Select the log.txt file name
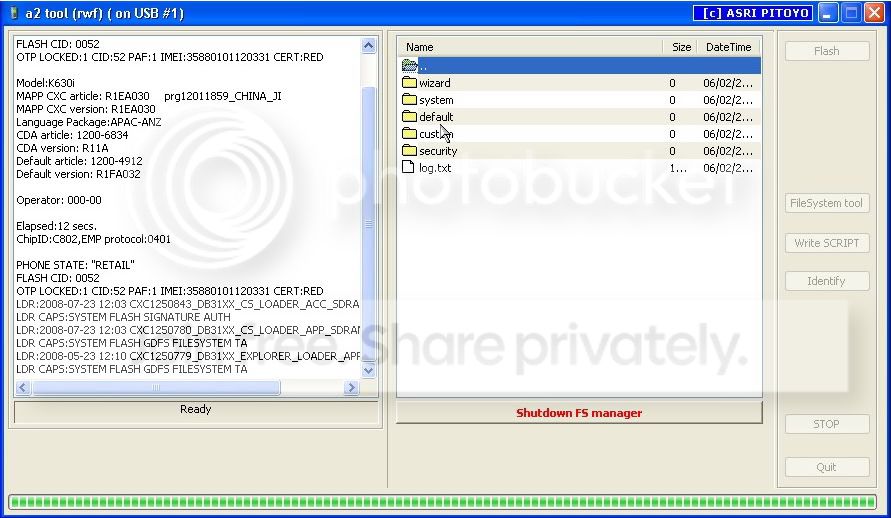Viewport: 891px width, 518px height. [x=435, y=168]
